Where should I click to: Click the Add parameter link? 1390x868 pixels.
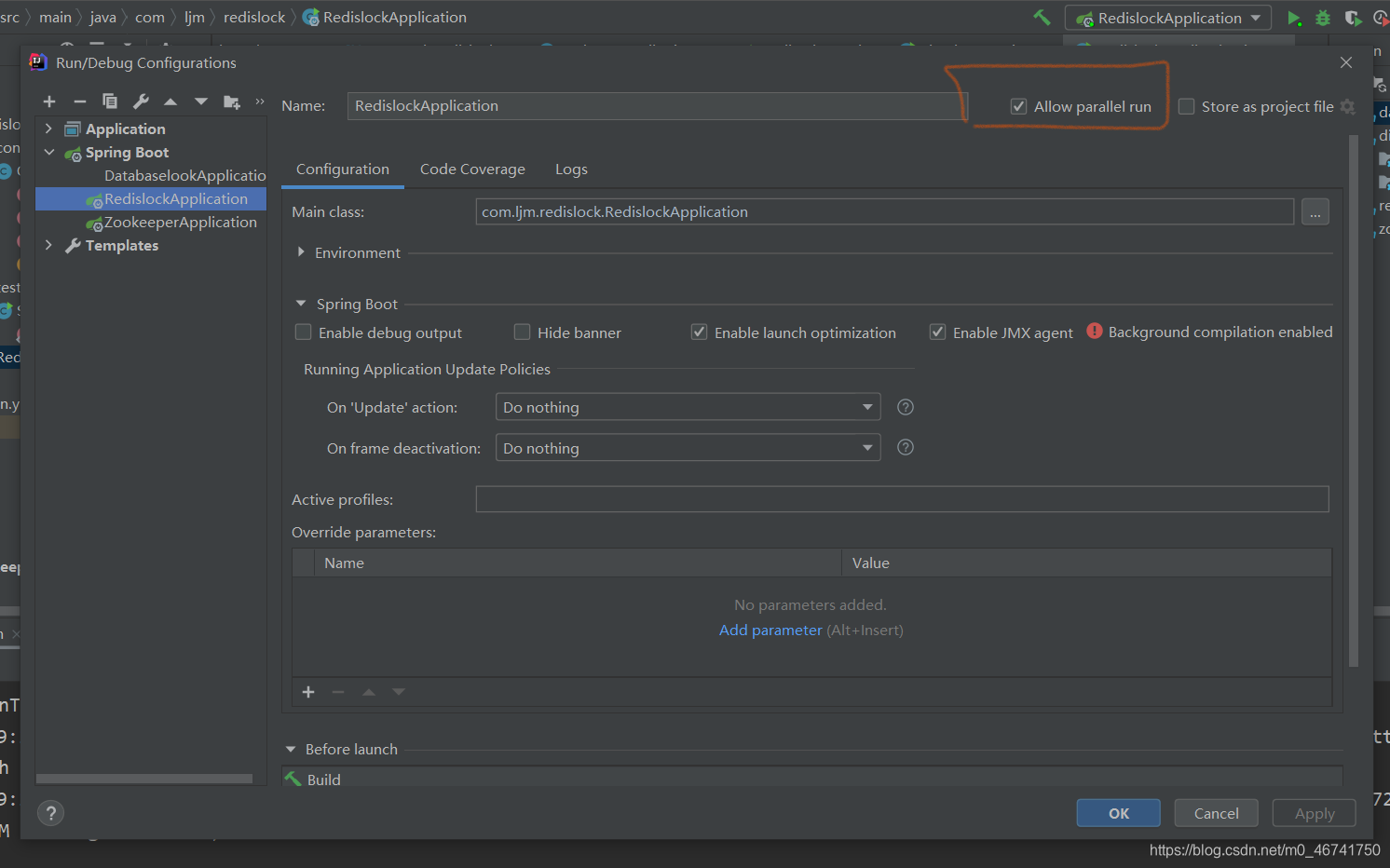770,631
